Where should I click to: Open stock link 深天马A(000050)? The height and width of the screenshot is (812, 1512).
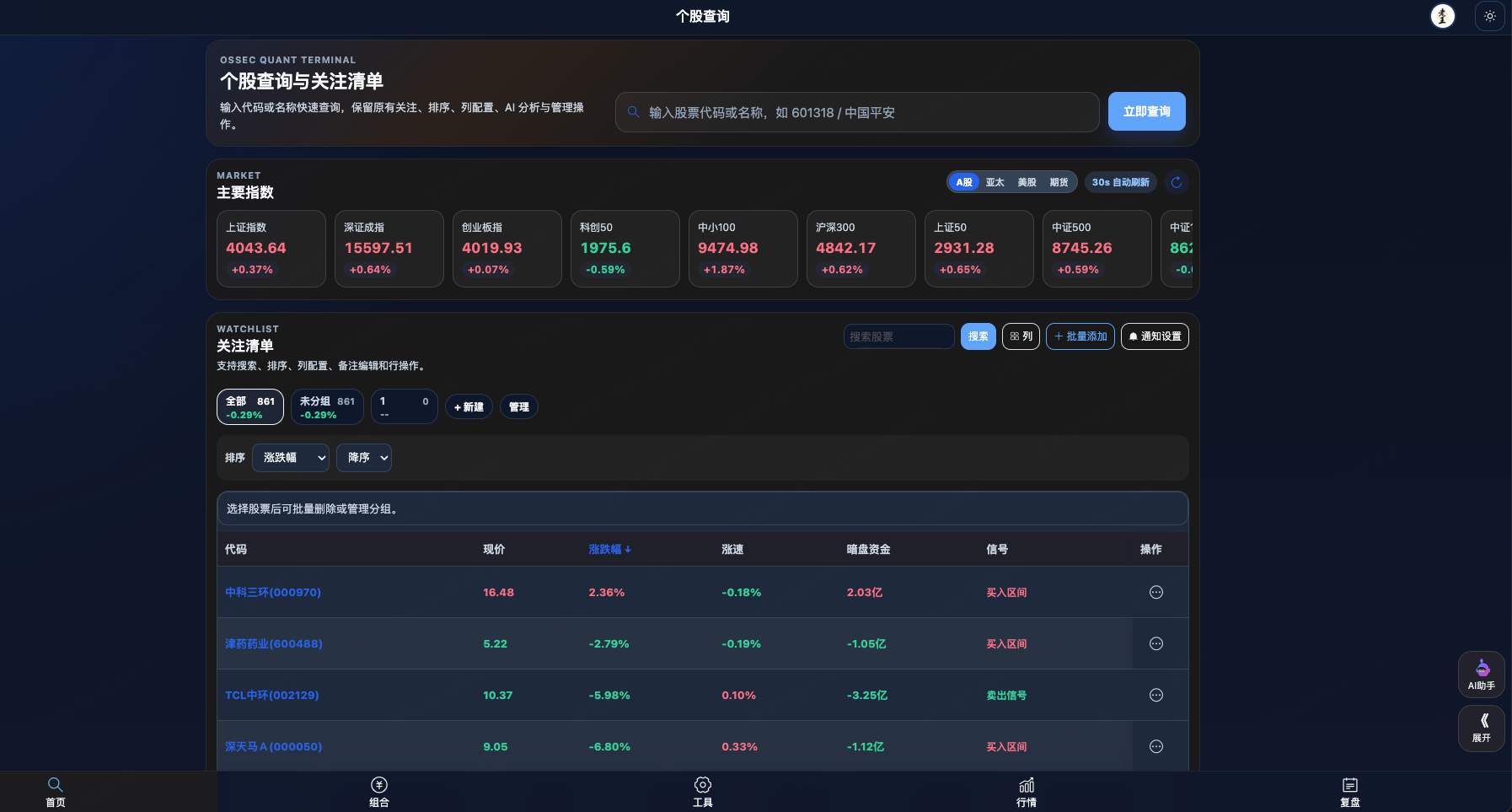click(x=274, y=747)
